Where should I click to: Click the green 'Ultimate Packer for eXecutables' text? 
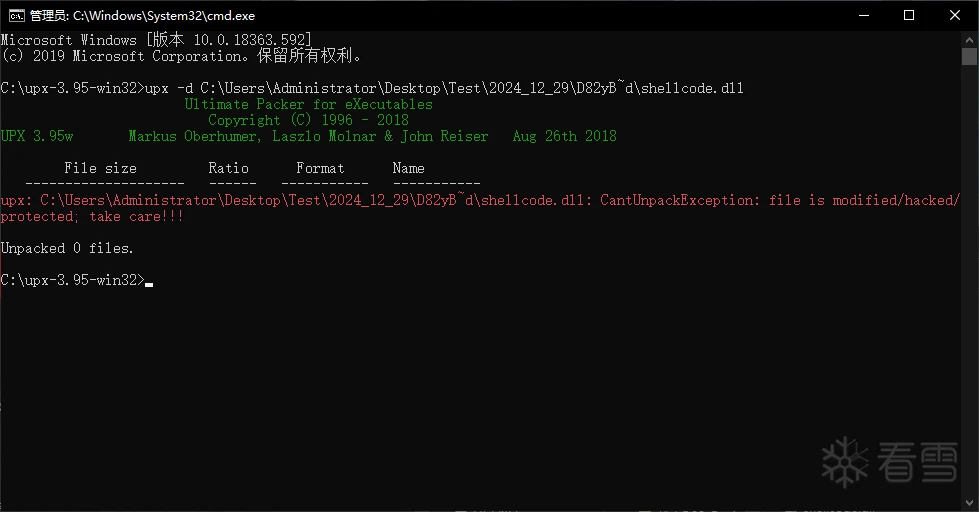pyautogui.click(x=308, y=104)
